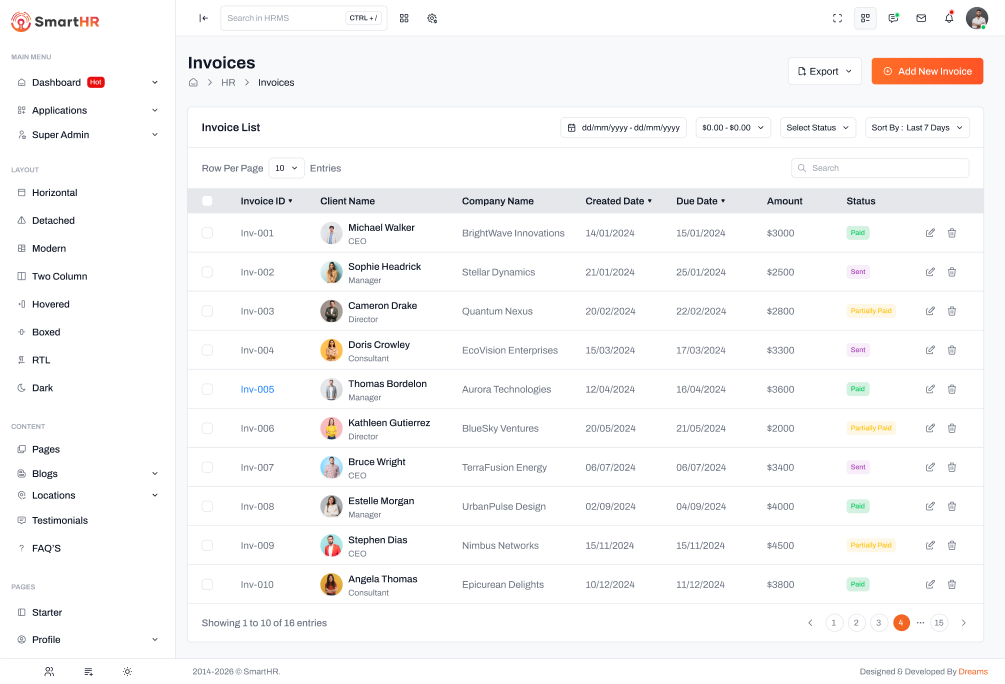Select Testimonials in the sidebar

(59, 521)
